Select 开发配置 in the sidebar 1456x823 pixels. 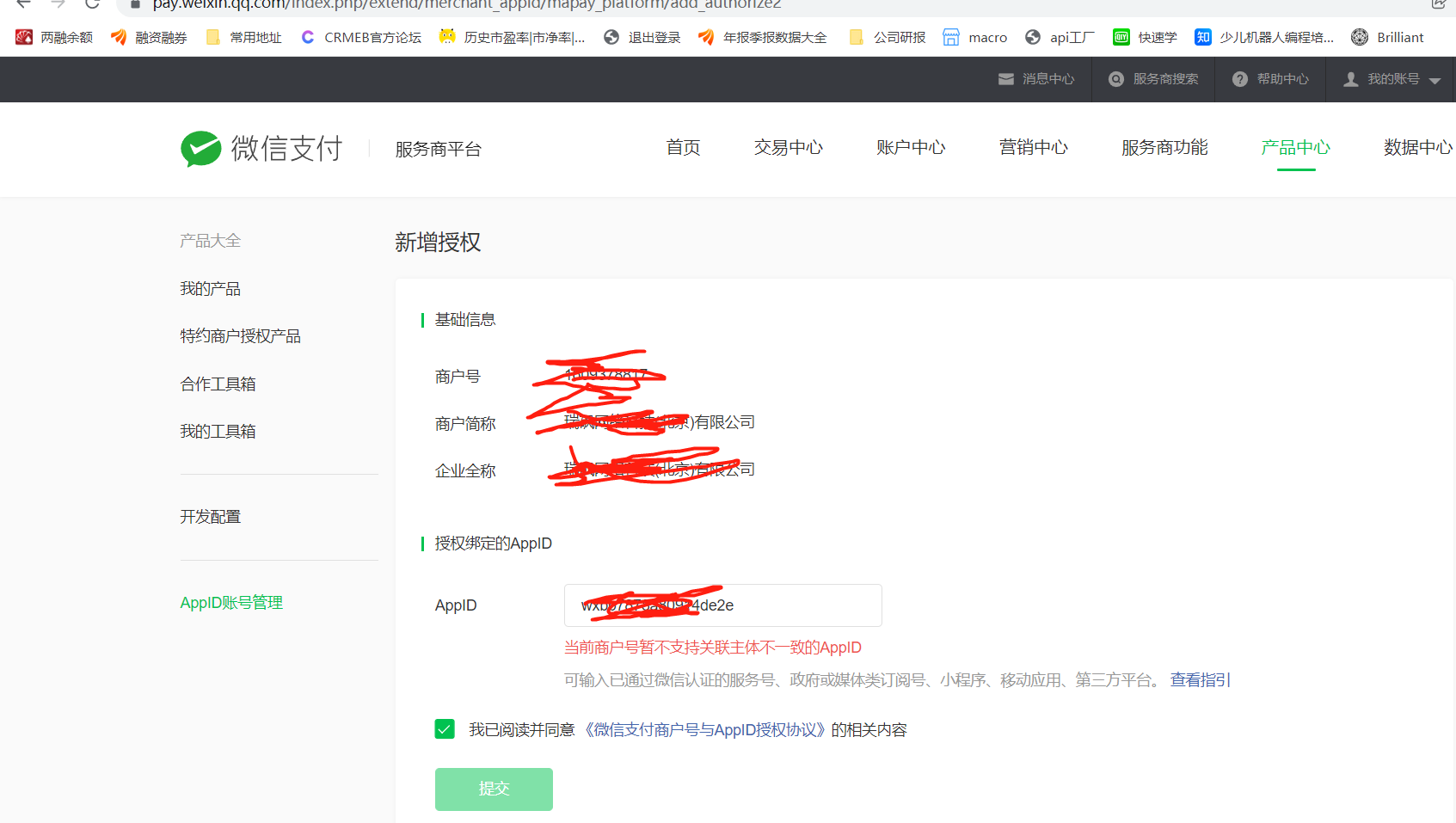click(x=211, y=517)
